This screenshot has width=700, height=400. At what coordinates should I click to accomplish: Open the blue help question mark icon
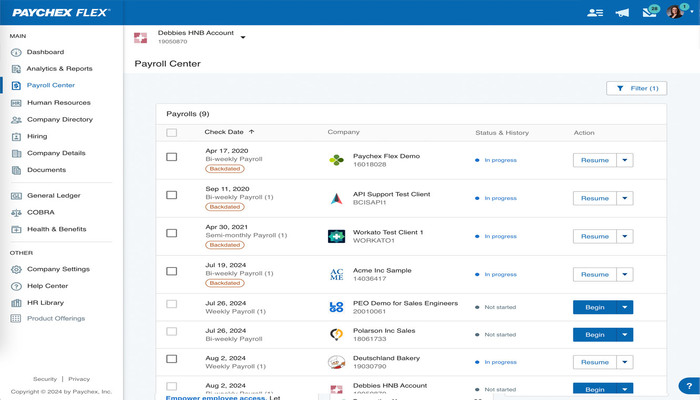pyautogui.click(x=688, y=386)
